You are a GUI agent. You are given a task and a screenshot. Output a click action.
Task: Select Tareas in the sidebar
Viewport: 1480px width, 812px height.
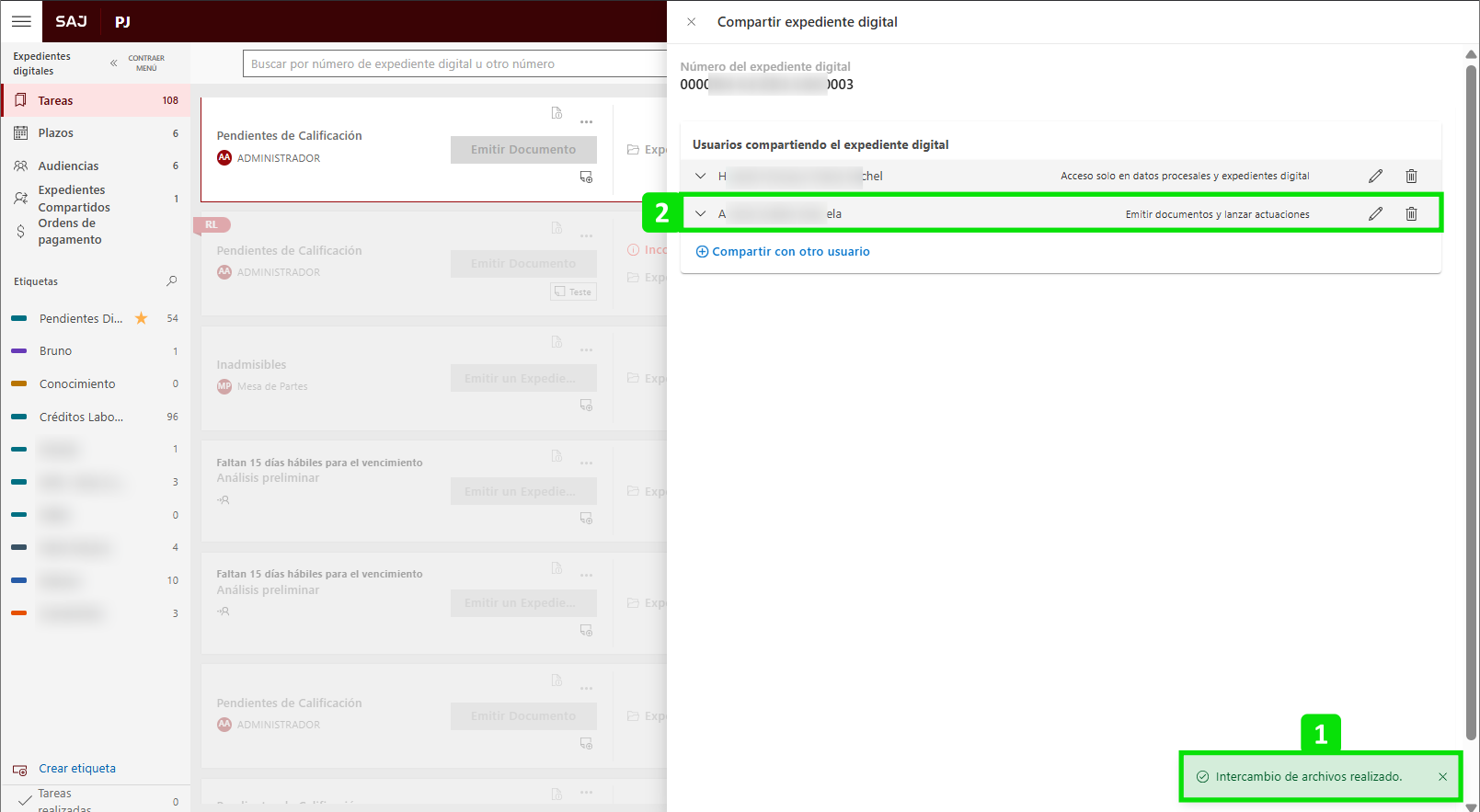(x=55, y=101)
